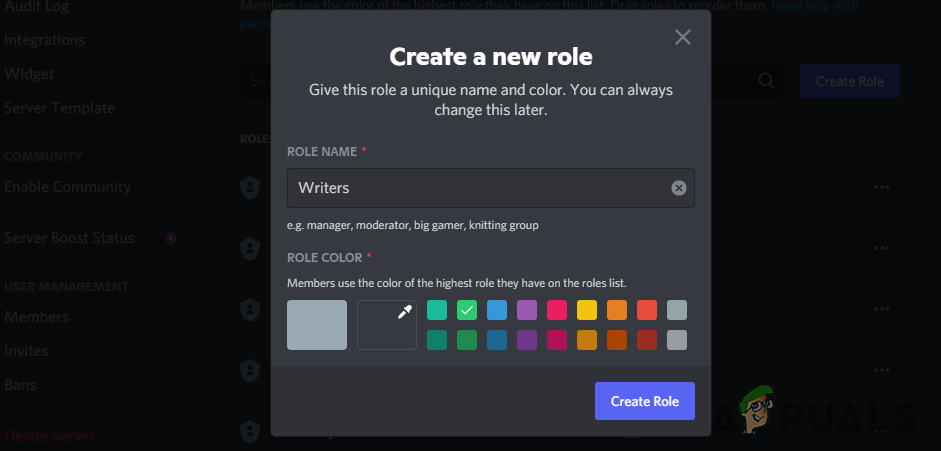This screenshot has width=941, height=451.
Task: Select the checked green color swatch
Action: 467,310
